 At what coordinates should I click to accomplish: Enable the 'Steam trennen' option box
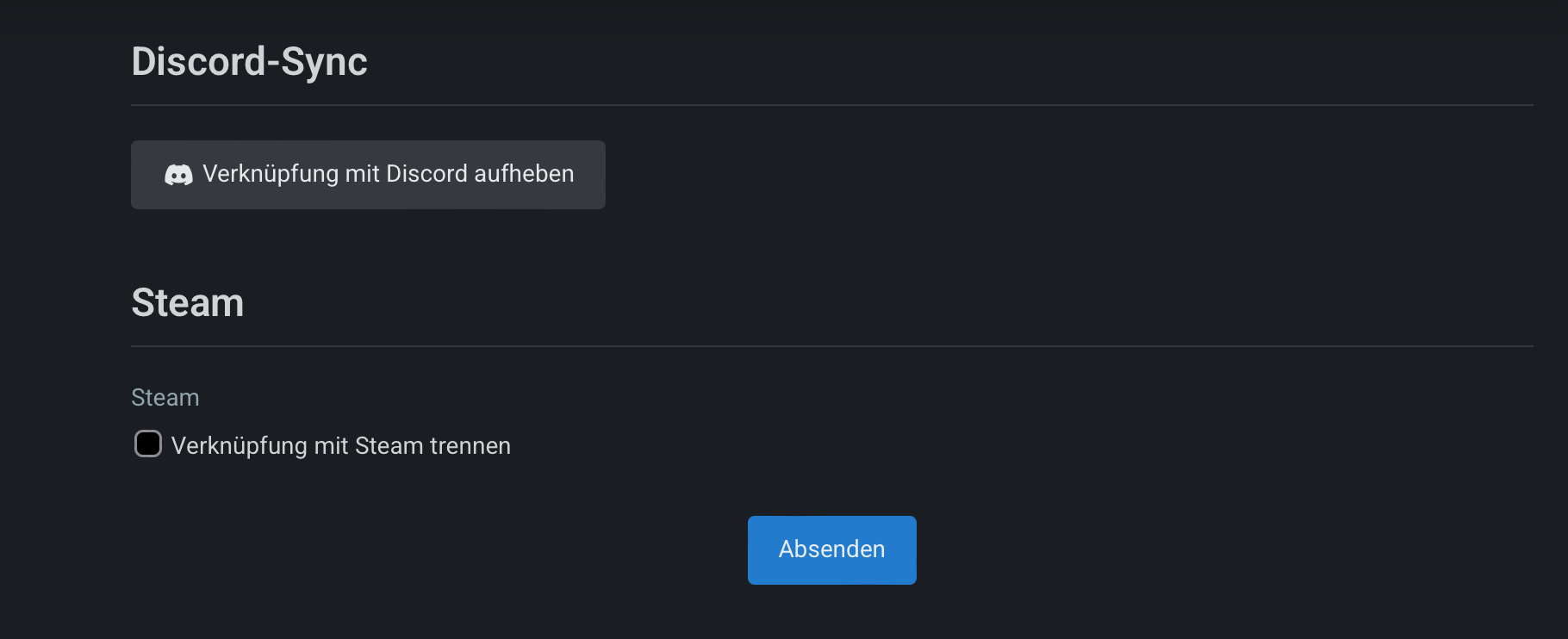(x=148, y=444)
